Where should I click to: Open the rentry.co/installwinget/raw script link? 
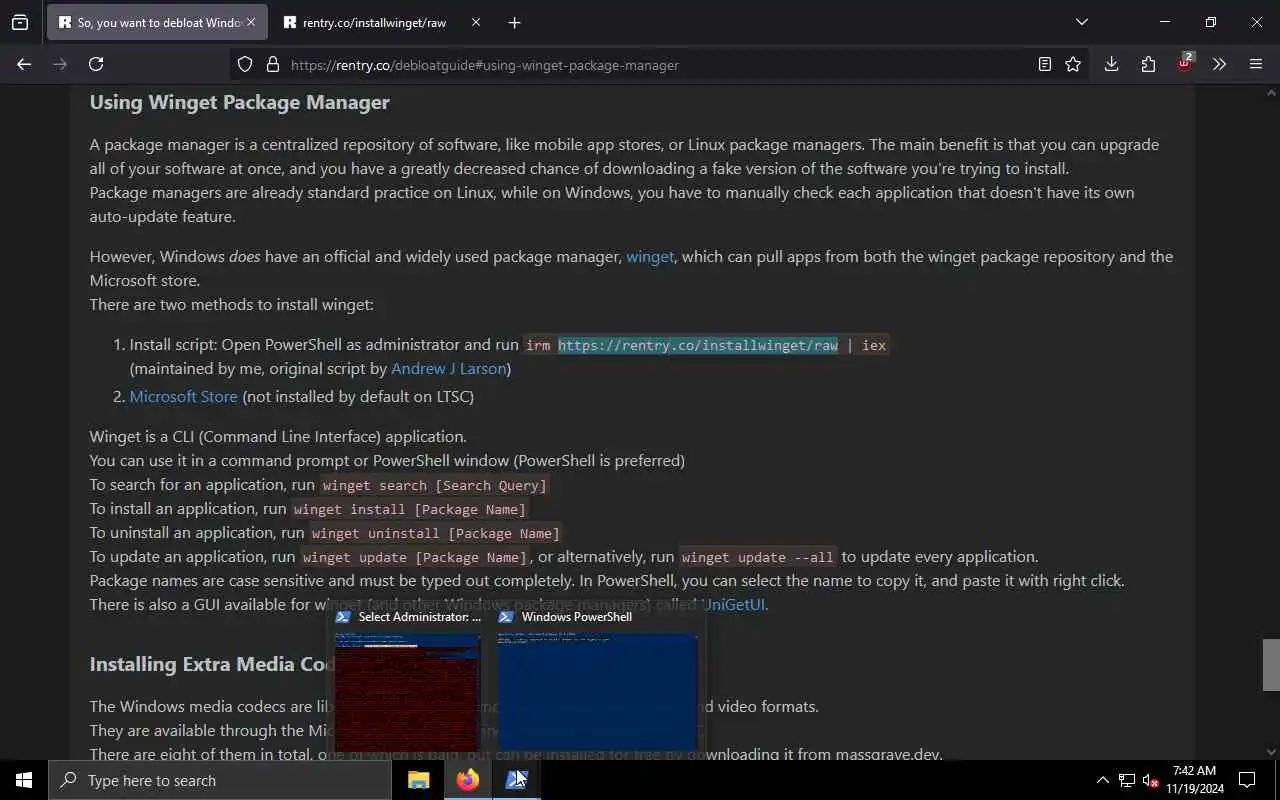(x=698, y=345)
